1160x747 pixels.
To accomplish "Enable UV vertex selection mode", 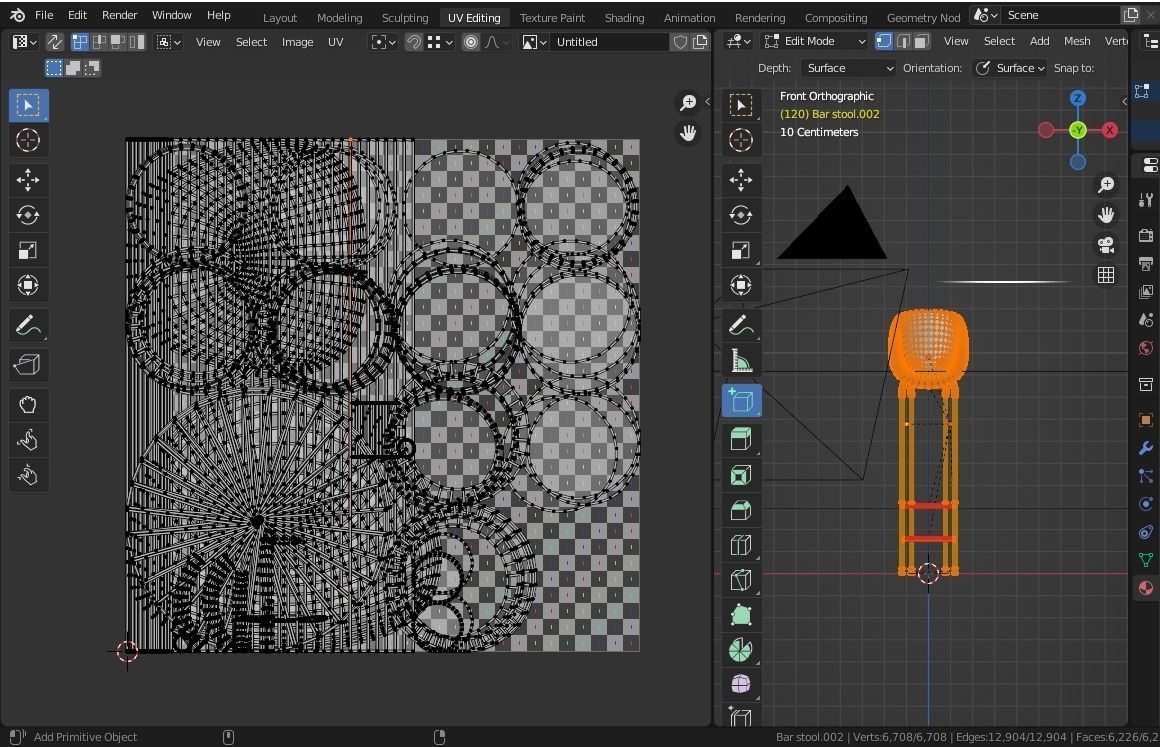I will [x=80, y=42].
